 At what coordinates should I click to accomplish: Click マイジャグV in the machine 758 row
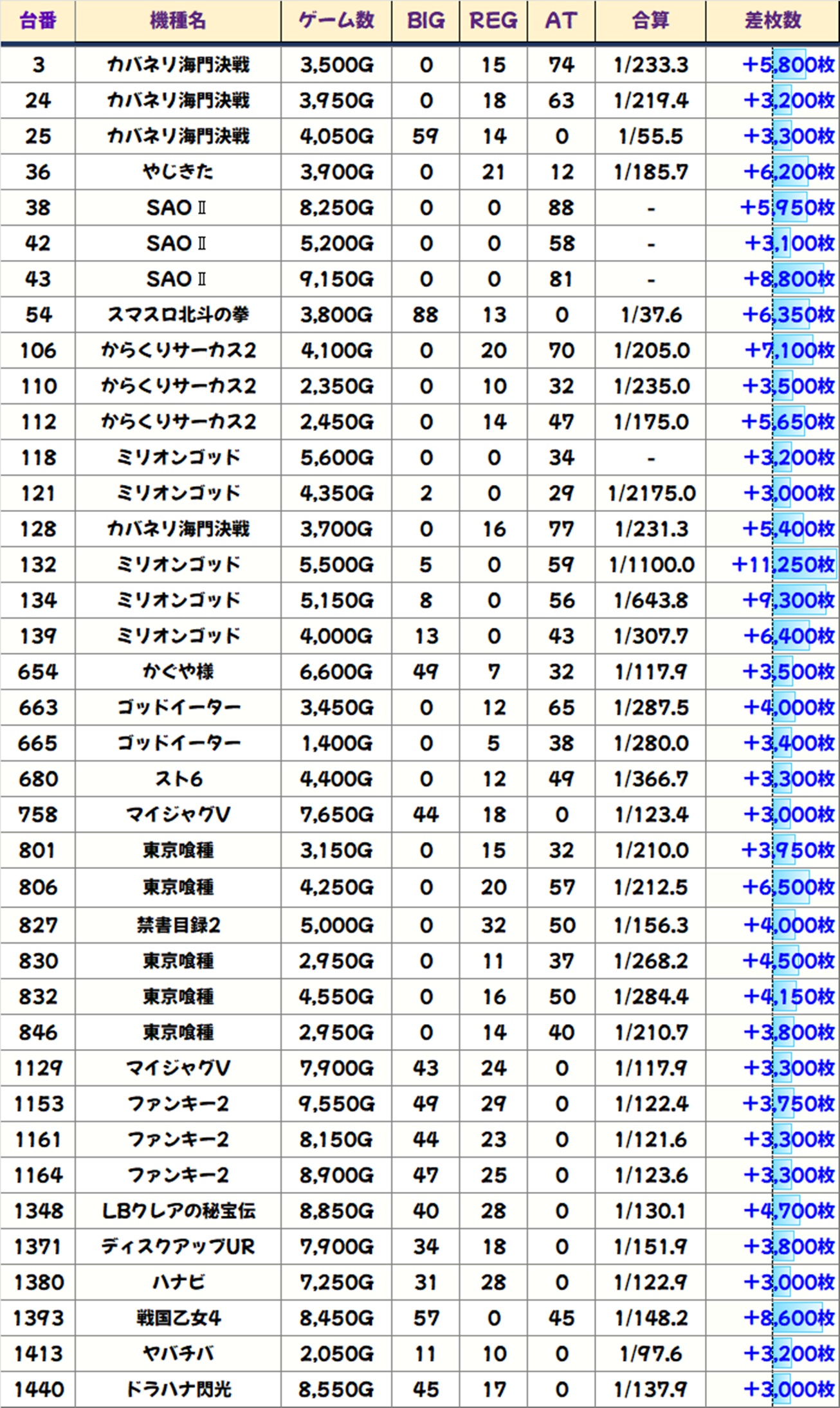point(178,814)
